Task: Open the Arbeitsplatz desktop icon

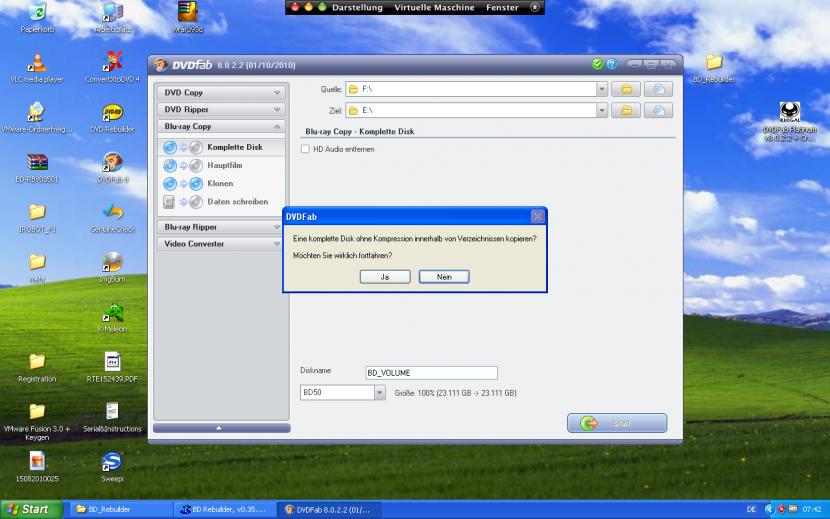Action: [113, 16]
